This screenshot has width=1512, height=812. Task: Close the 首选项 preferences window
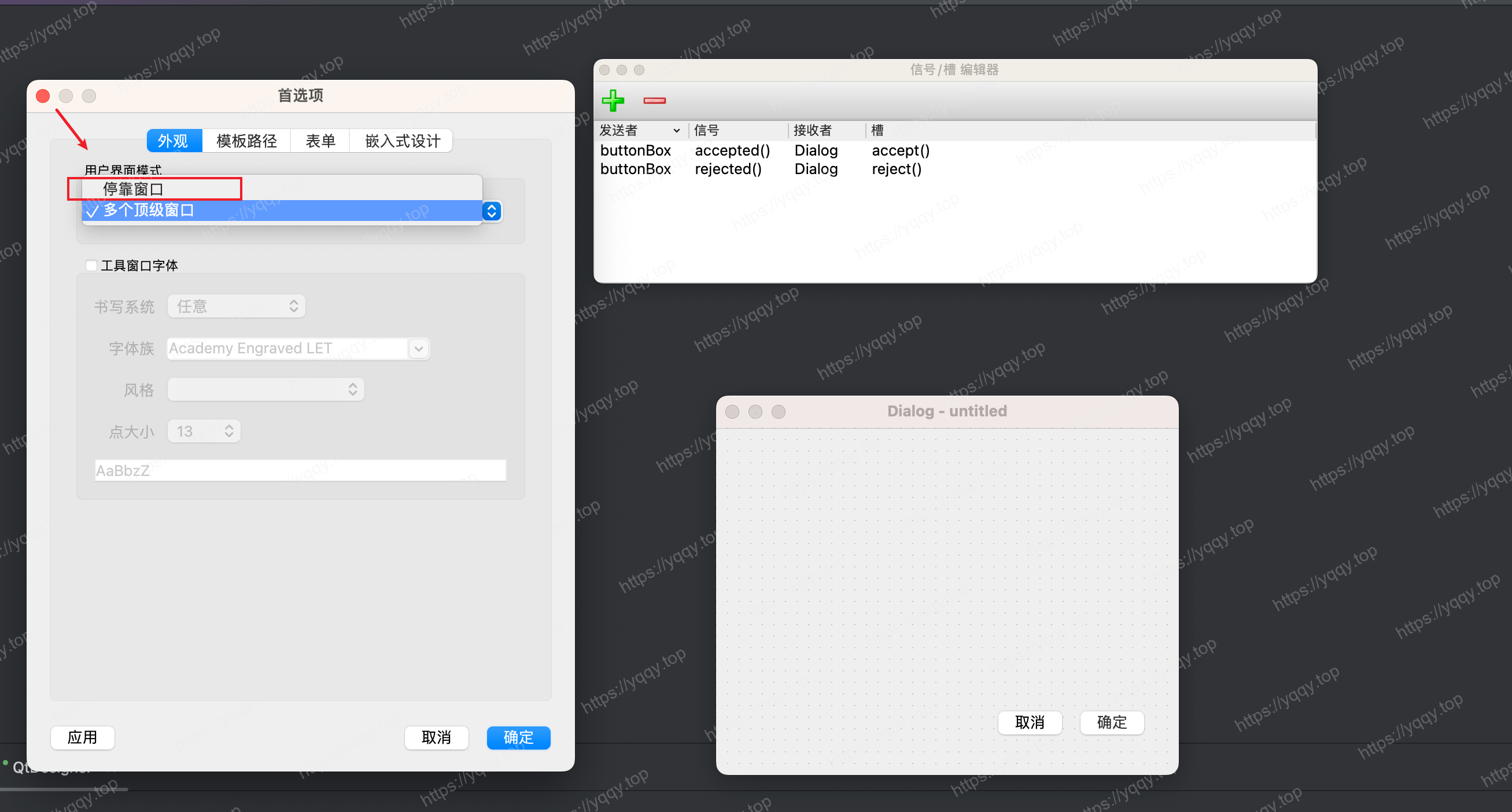coord(43,95)
